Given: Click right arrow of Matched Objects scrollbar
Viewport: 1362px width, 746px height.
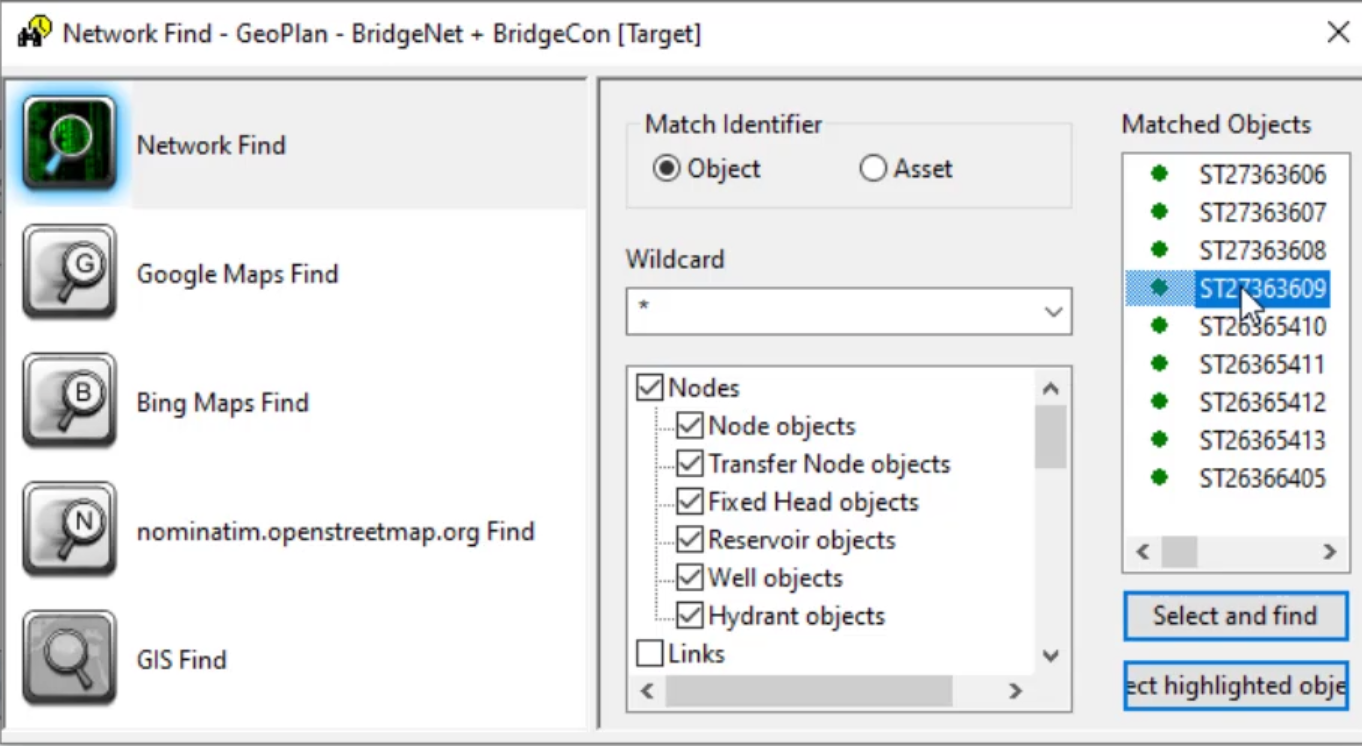Looking at the screenshot, I should [1329, 552].
